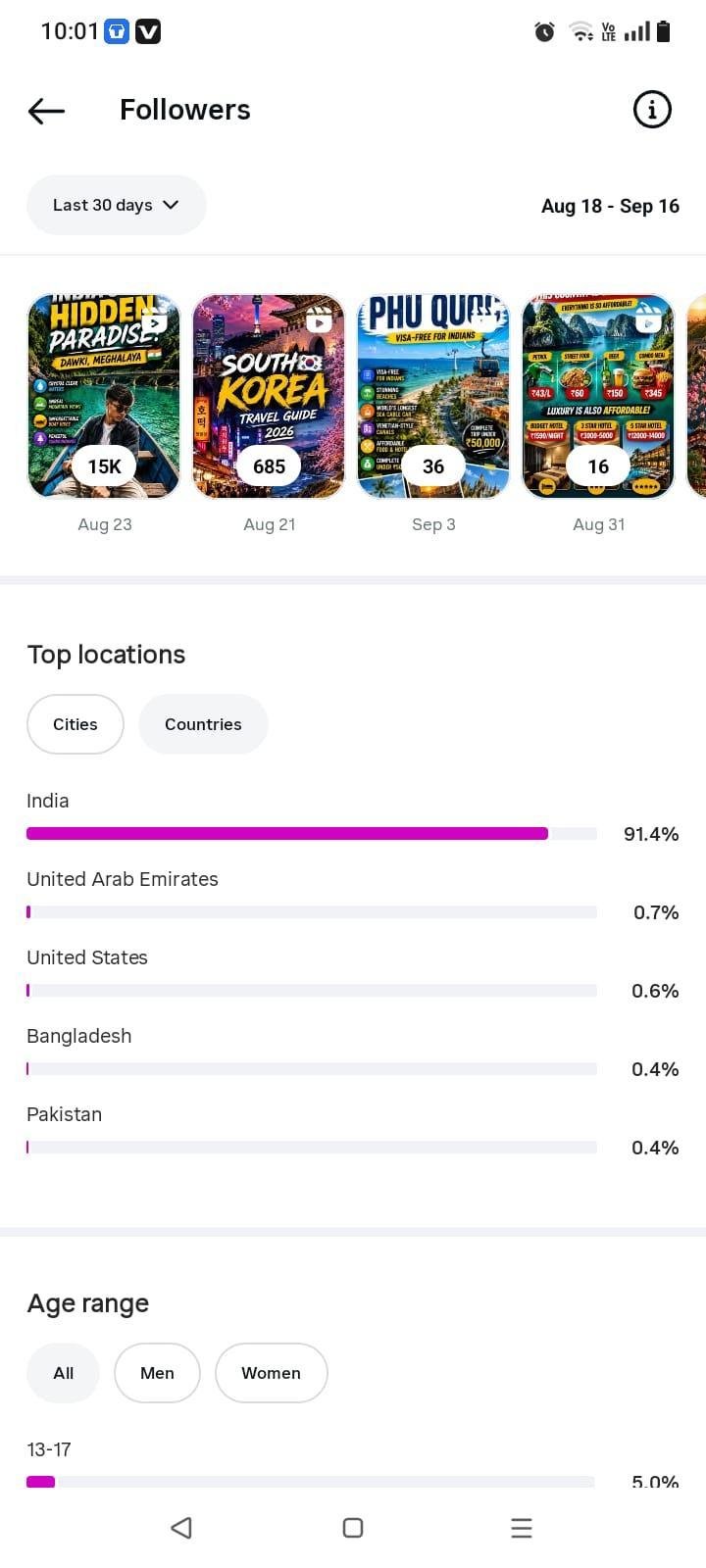Tap the 16 followers badge on Aug 31 reel

click(598, 466)
